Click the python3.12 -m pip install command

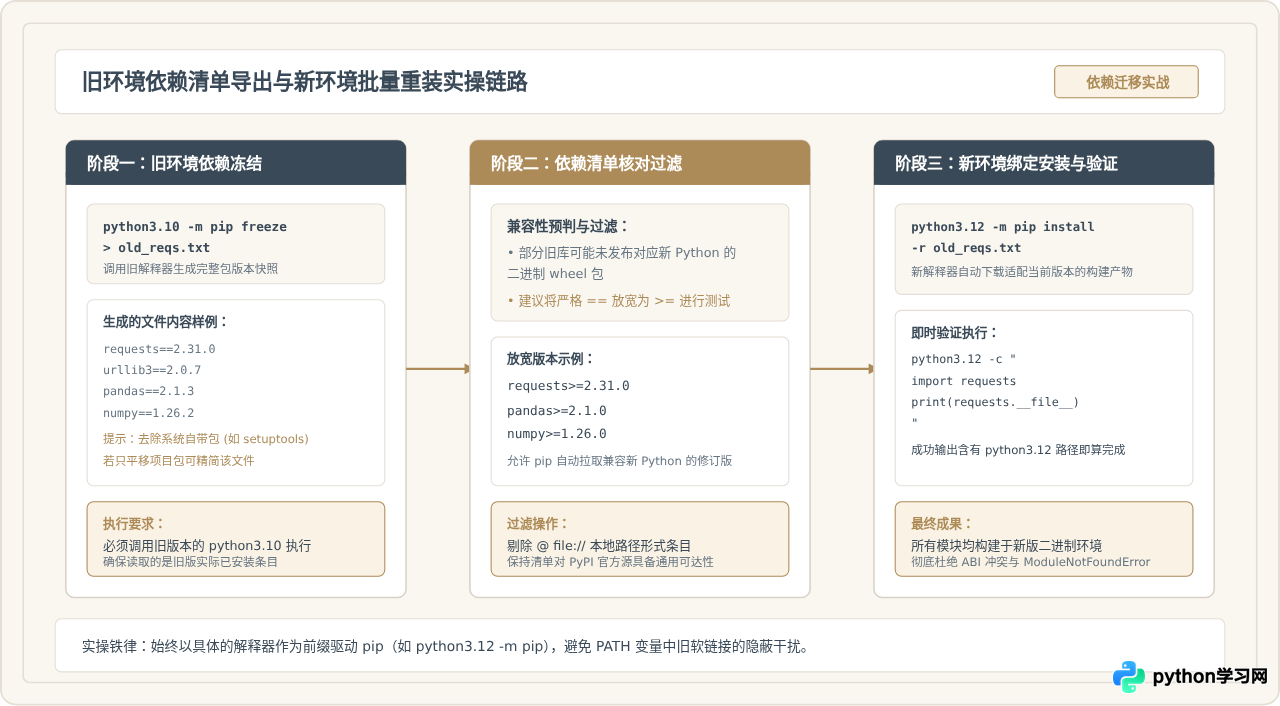[x=1003, y=227]
